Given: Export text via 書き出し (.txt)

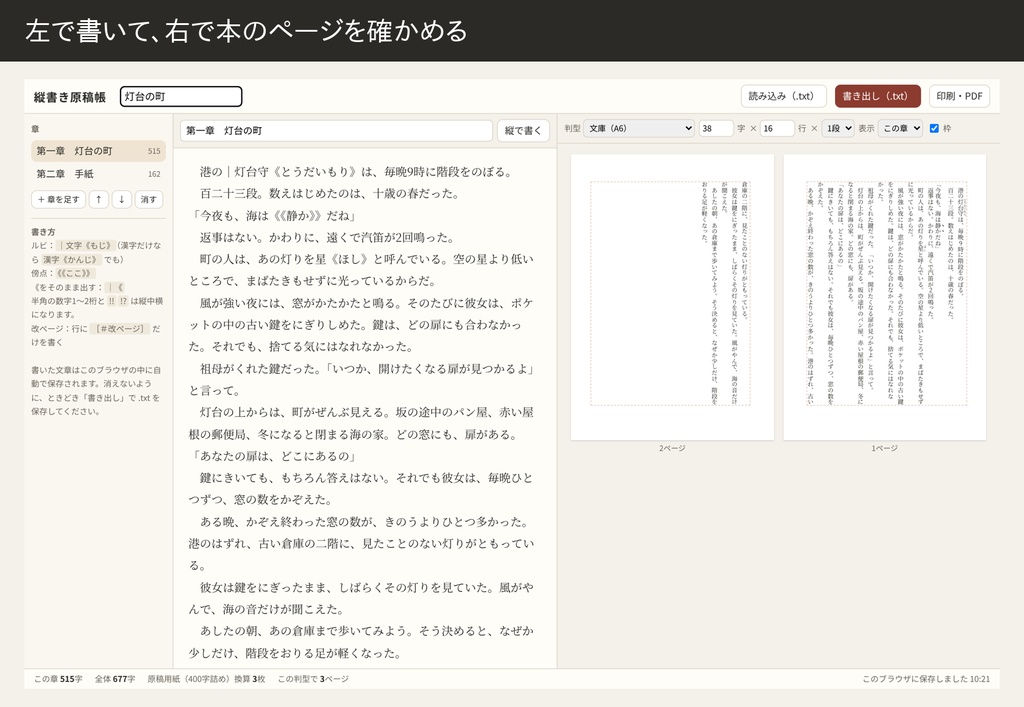Looking at the screenshot, I should pyautogui.click(x=878, y=96).
